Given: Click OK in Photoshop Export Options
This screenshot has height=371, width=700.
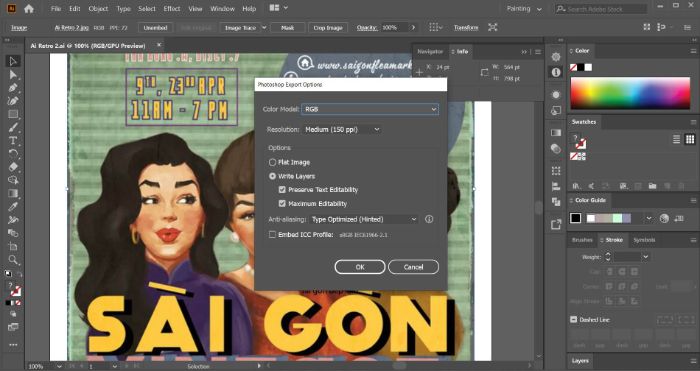Looking at the screenshot, I should 360,267.
